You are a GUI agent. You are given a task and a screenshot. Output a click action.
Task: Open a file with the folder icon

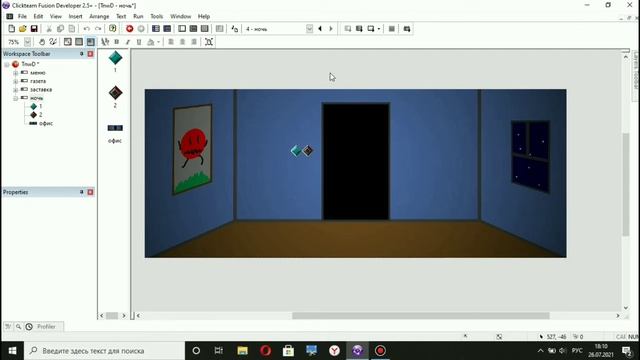[x=22, y=29]
